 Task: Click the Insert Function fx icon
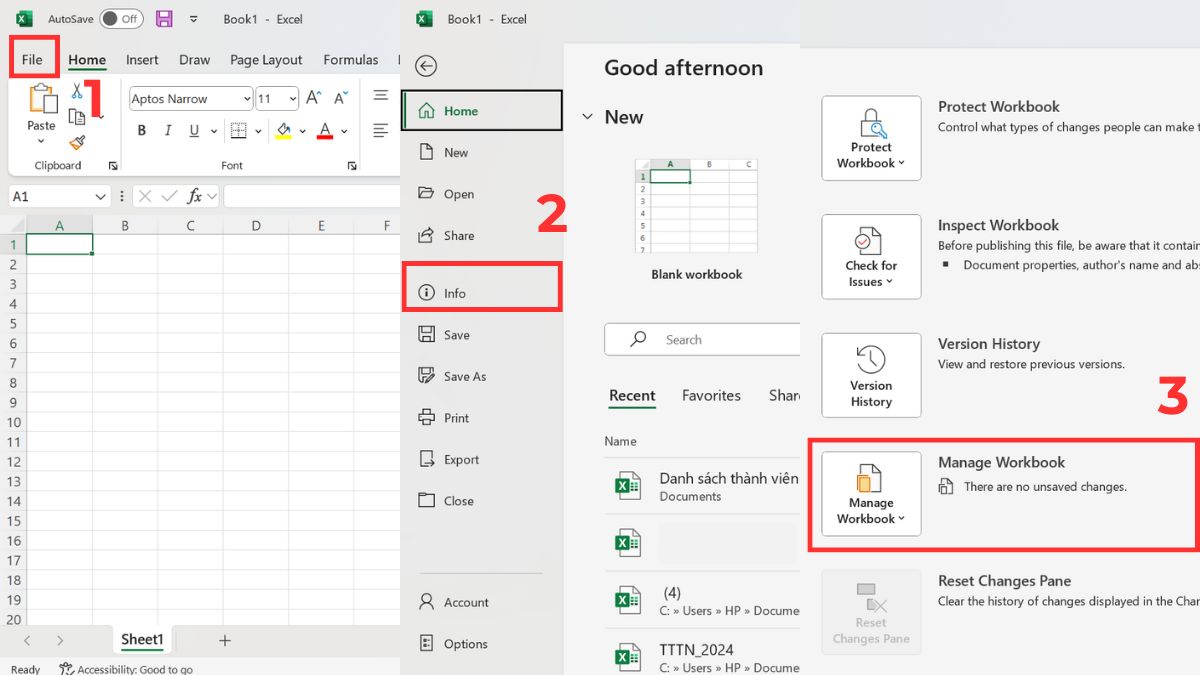coord(195,197)
